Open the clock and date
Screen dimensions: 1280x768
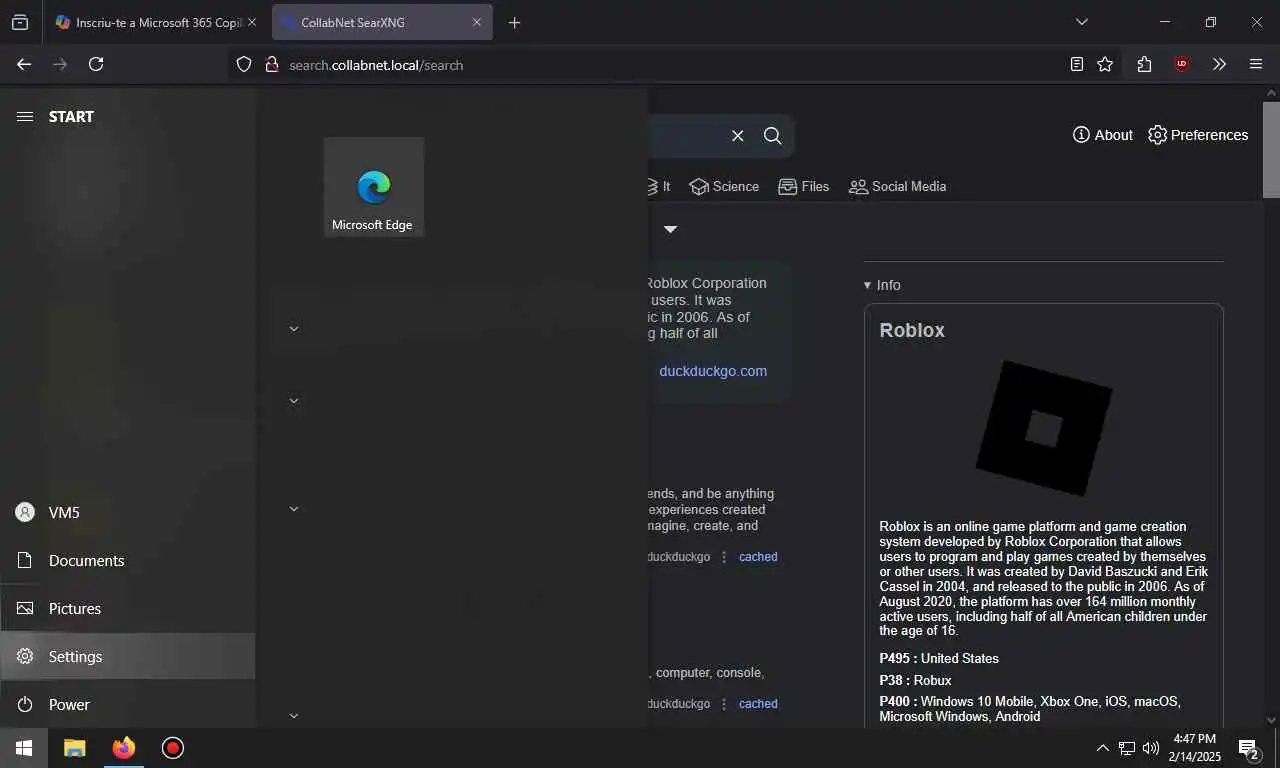click(x=1194, y=748)
